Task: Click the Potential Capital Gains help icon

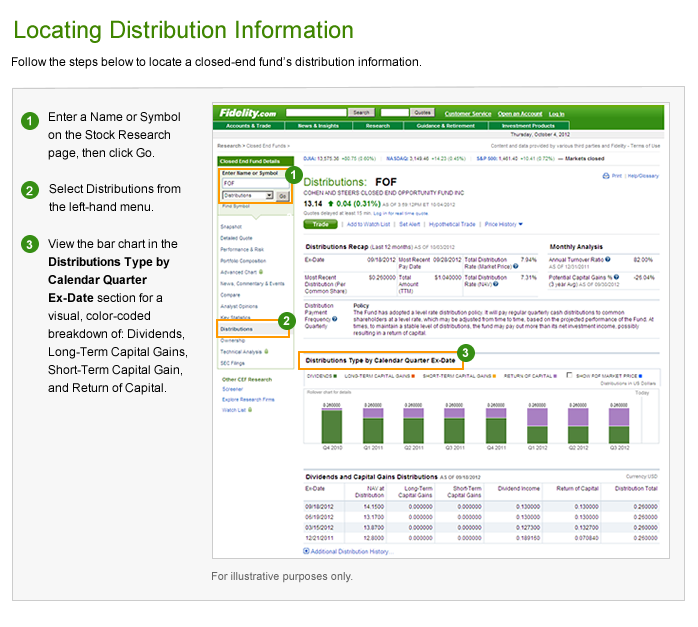Action: tap(615, 277)
